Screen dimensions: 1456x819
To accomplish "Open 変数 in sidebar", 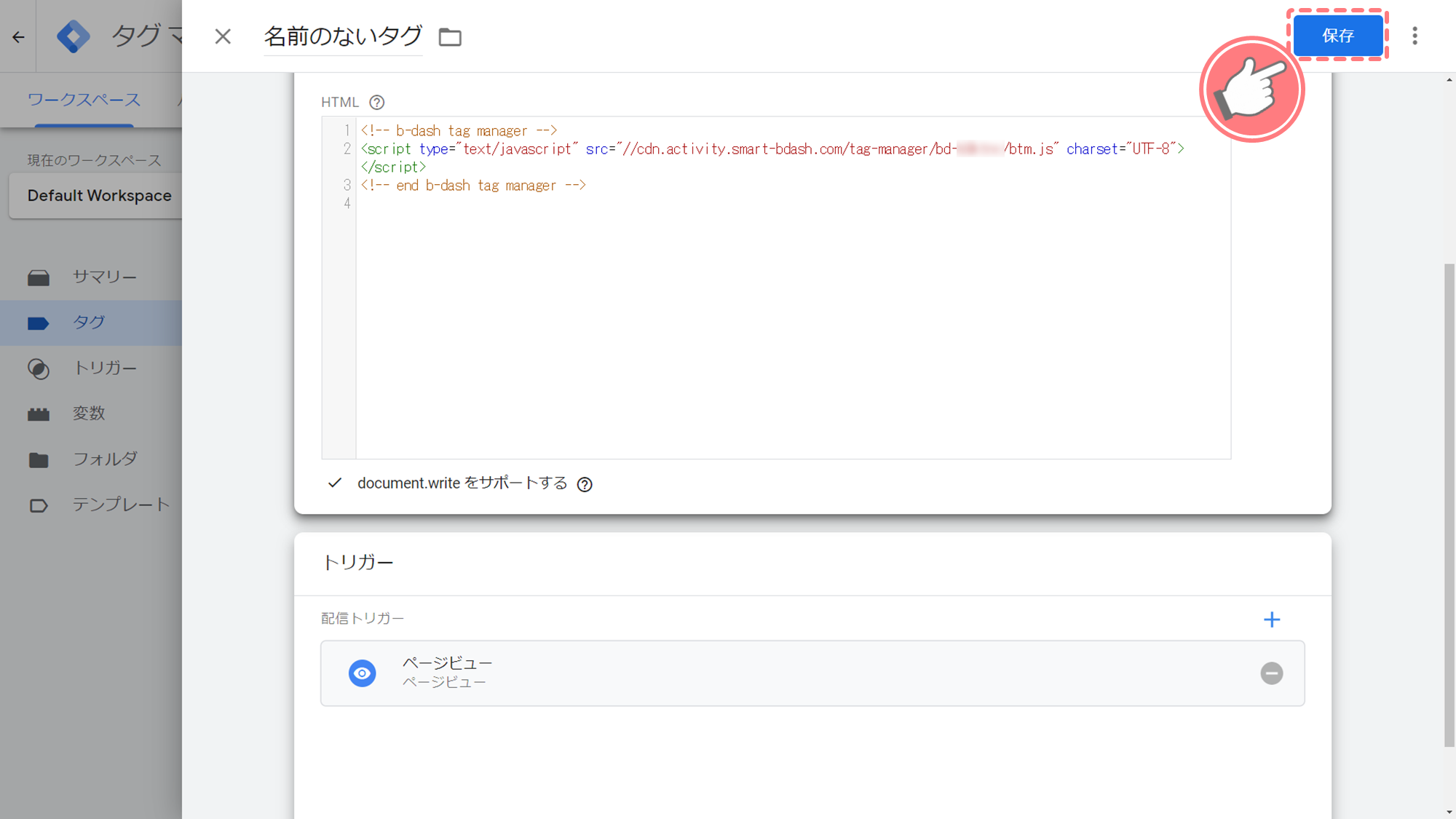I will point(91,414).
